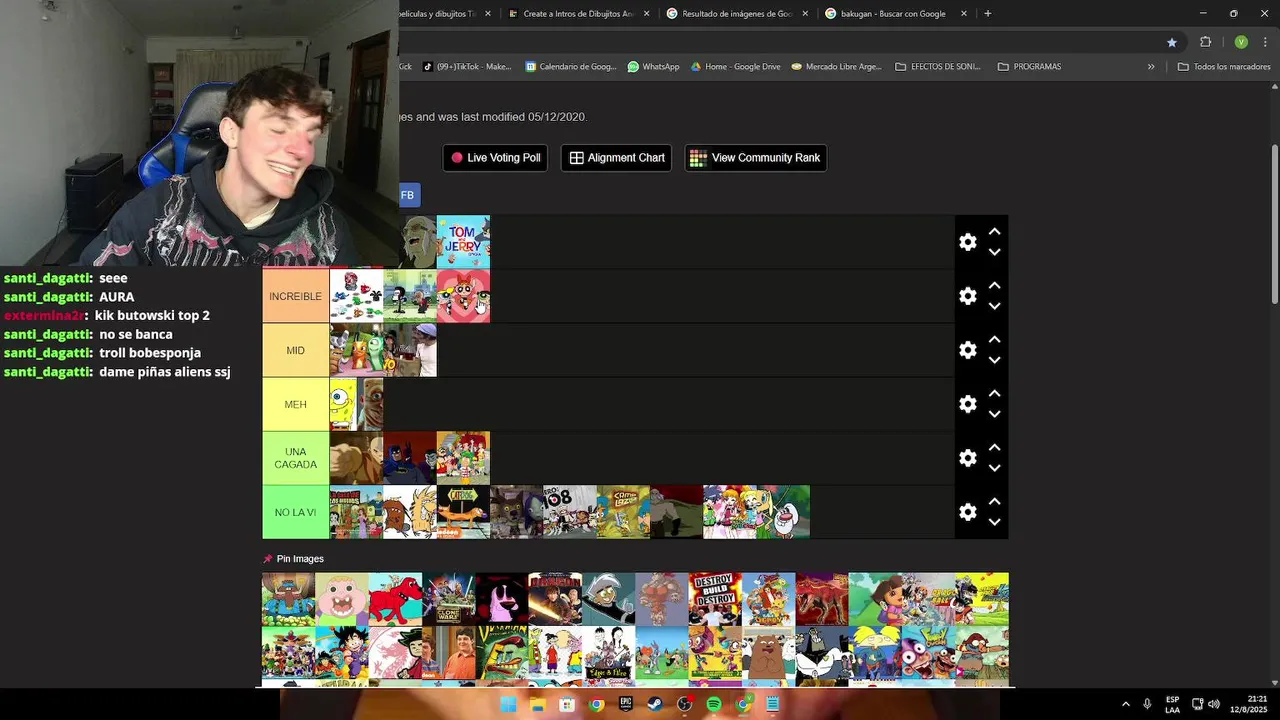Image resolution: width=1280 pixels, height=720 pixels.
Task: Switch to Create a Intros de Dibujitos tab
Action: (580, 14)
